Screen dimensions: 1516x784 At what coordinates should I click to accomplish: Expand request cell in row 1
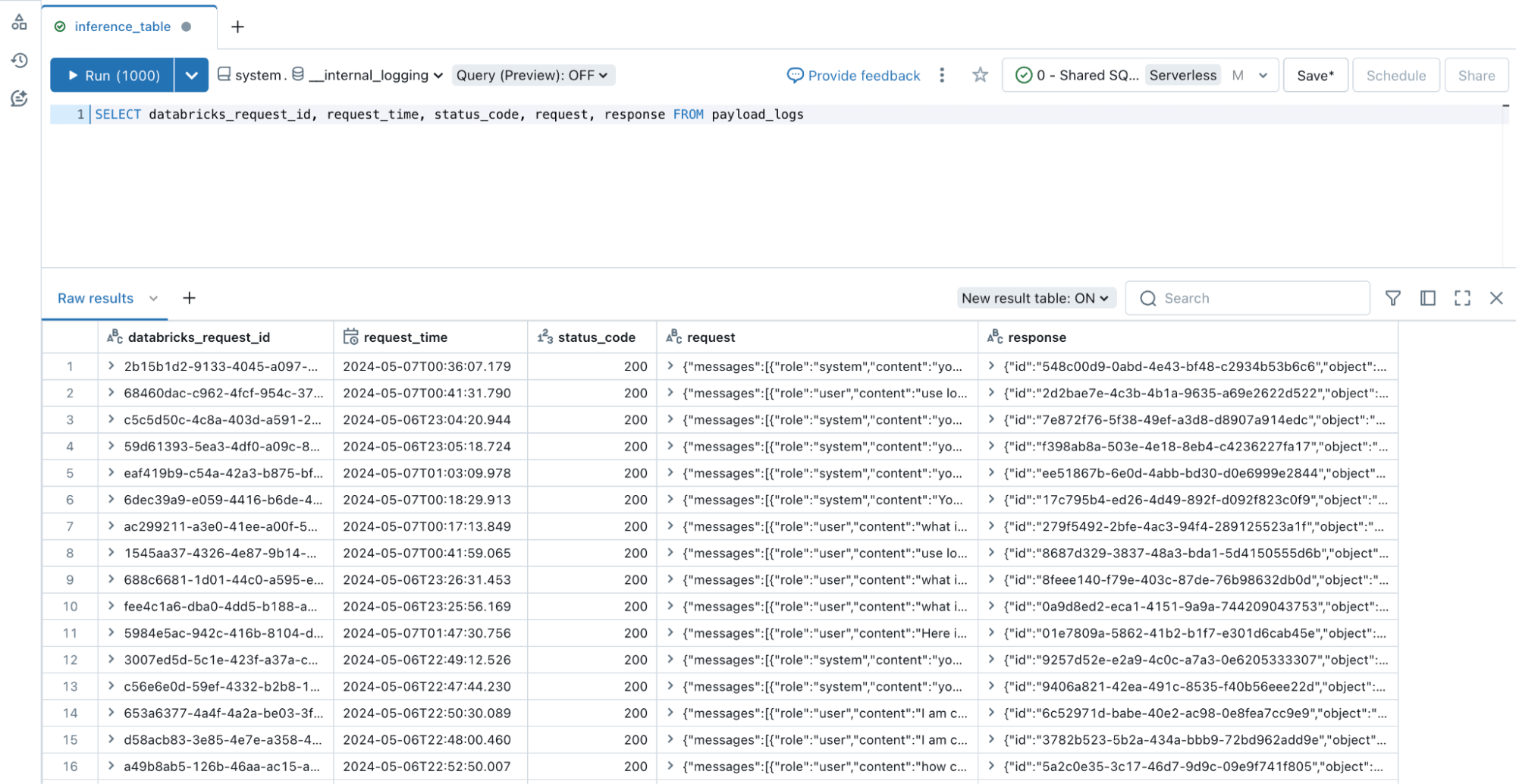(x=670, y=366)
